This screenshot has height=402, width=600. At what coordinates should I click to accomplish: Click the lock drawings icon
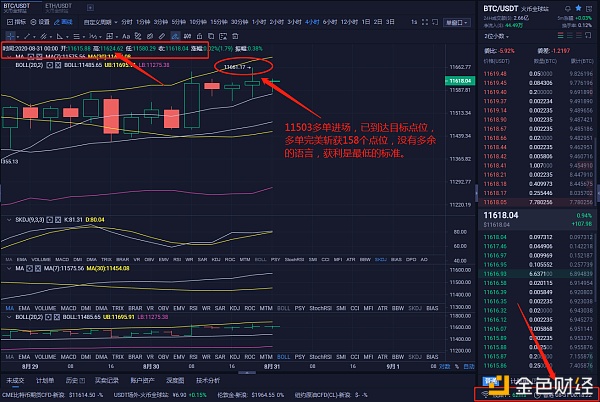point(199,36)
